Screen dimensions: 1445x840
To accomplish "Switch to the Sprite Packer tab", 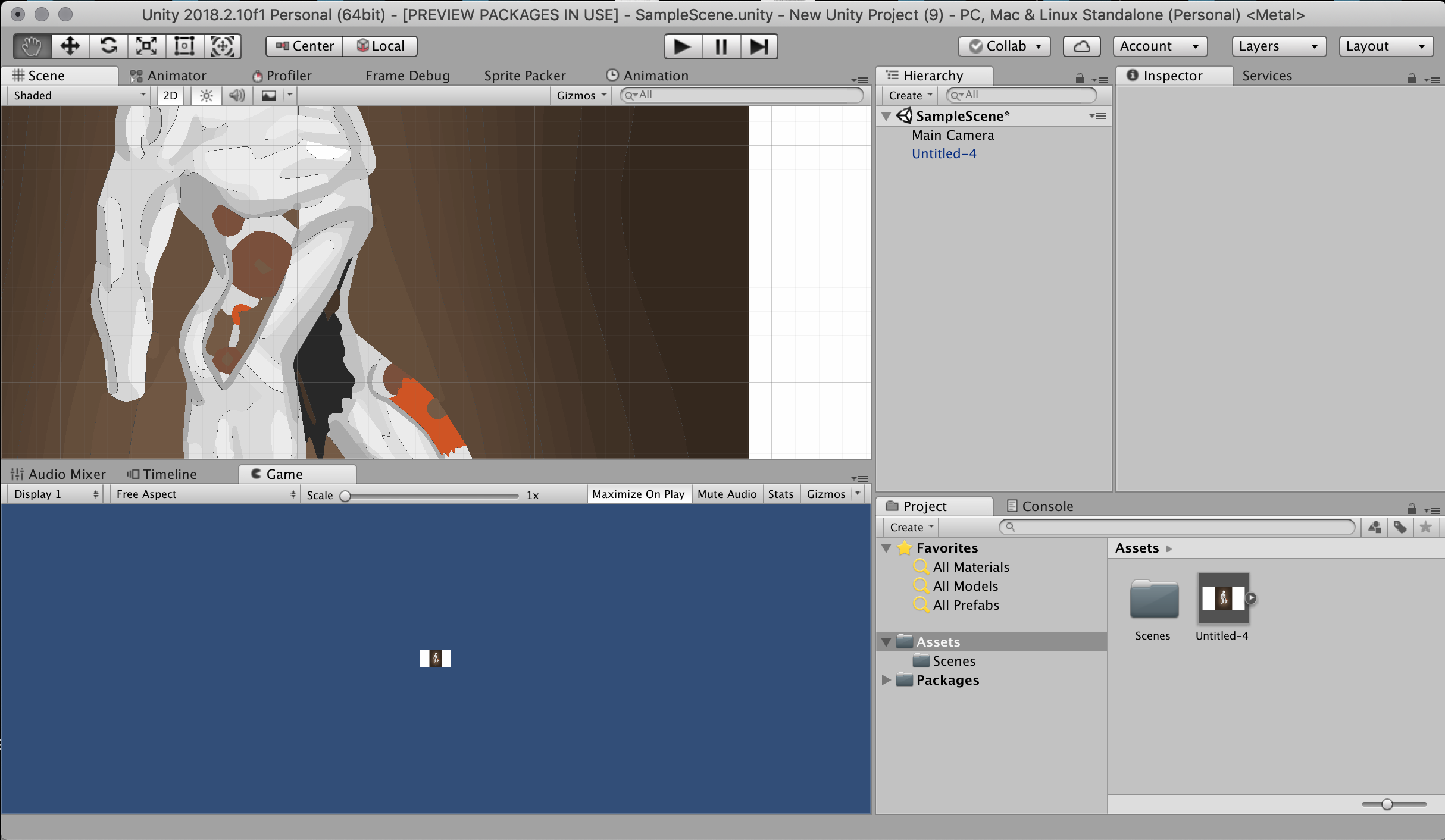I will [524, 76].
